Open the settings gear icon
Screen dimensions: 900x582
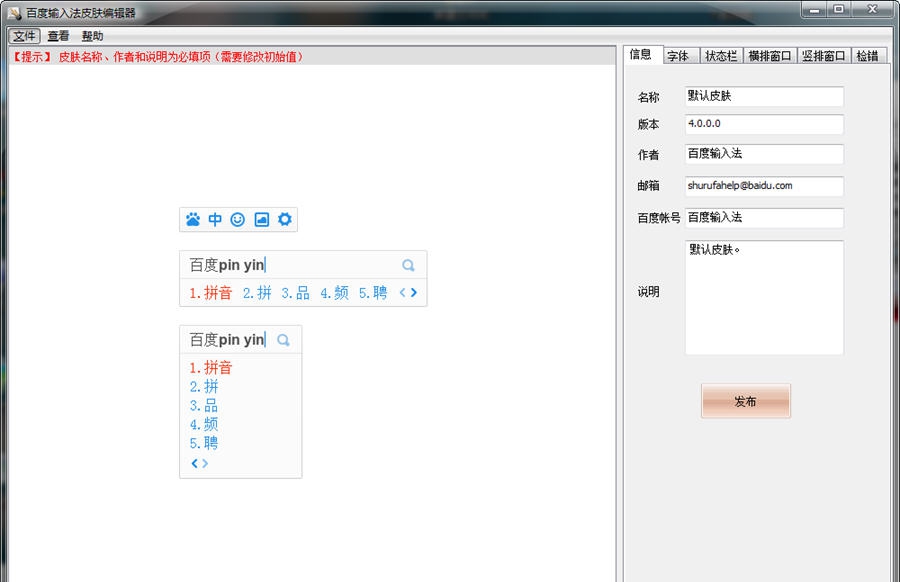(285, 219)
